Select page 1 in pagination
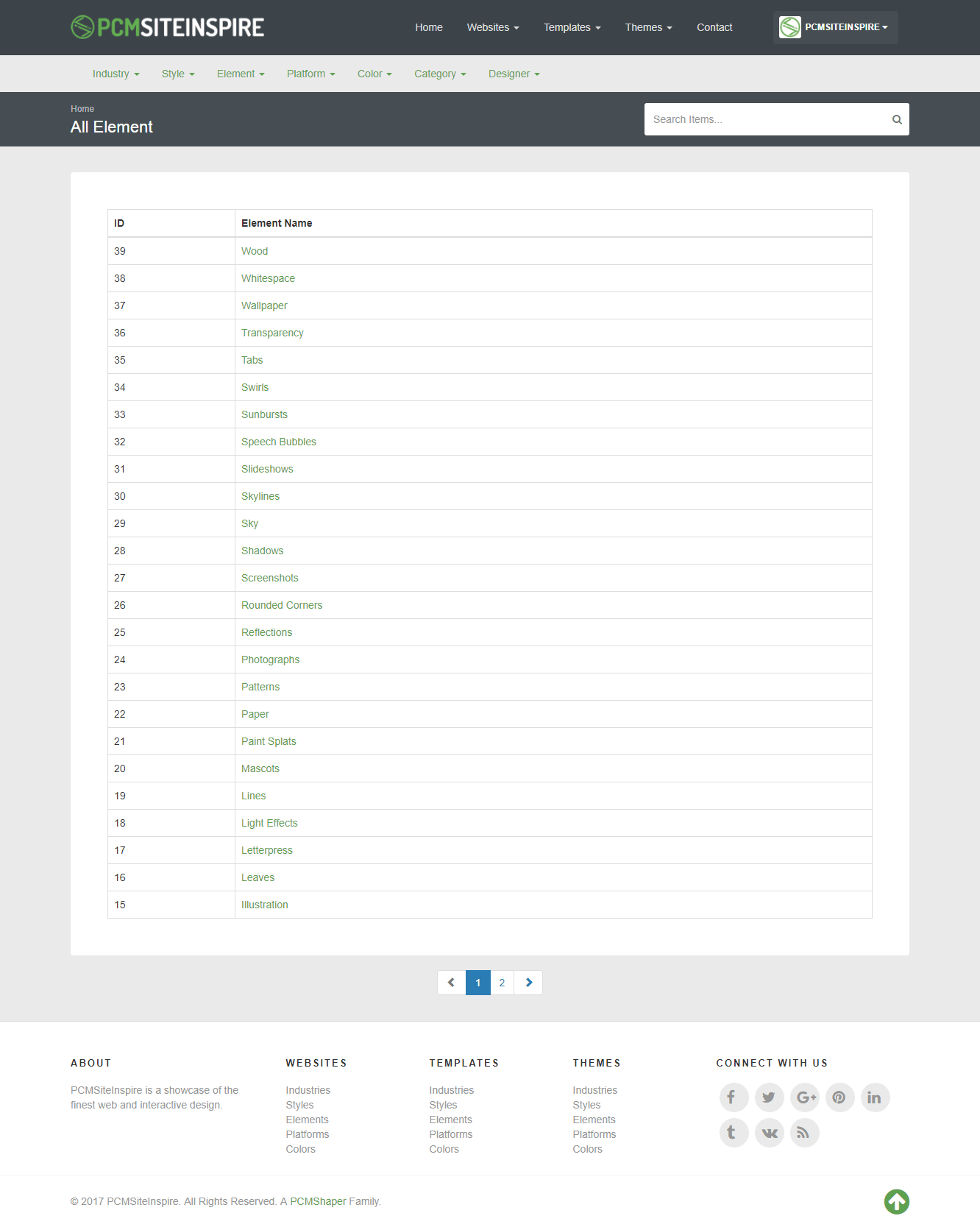 pyautogui.click(x=478, y=983)
